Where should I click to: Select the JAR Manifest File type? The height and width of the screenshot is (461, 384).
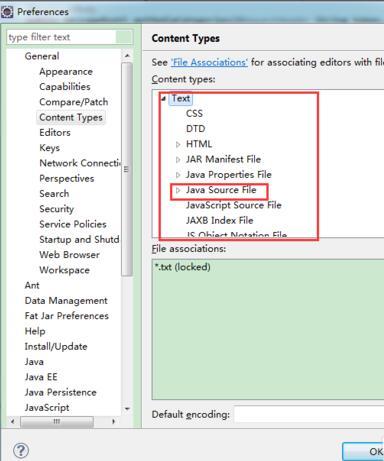pos(223,160)
